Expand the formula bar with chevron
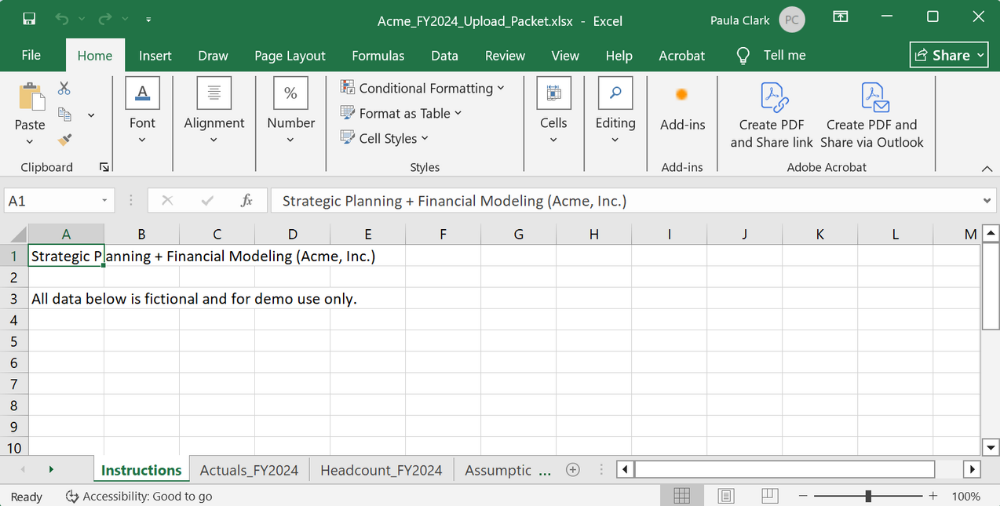This screenshot has height=506, width=1000. 987,201
